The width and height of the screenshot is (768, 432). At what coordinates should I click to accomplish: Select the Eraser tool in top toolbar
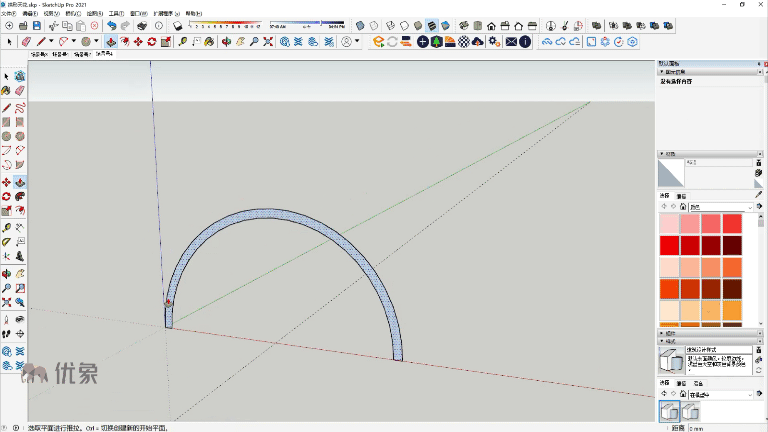(x=26, y=42)
